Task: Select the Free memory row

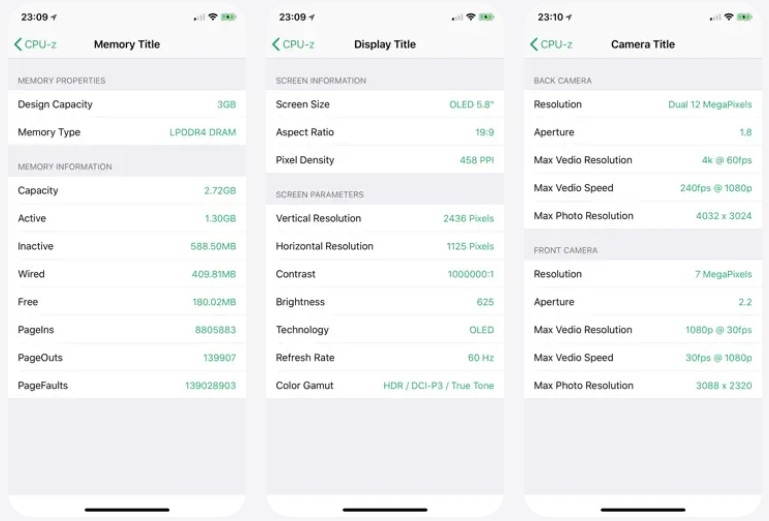Action: (127, 302)
